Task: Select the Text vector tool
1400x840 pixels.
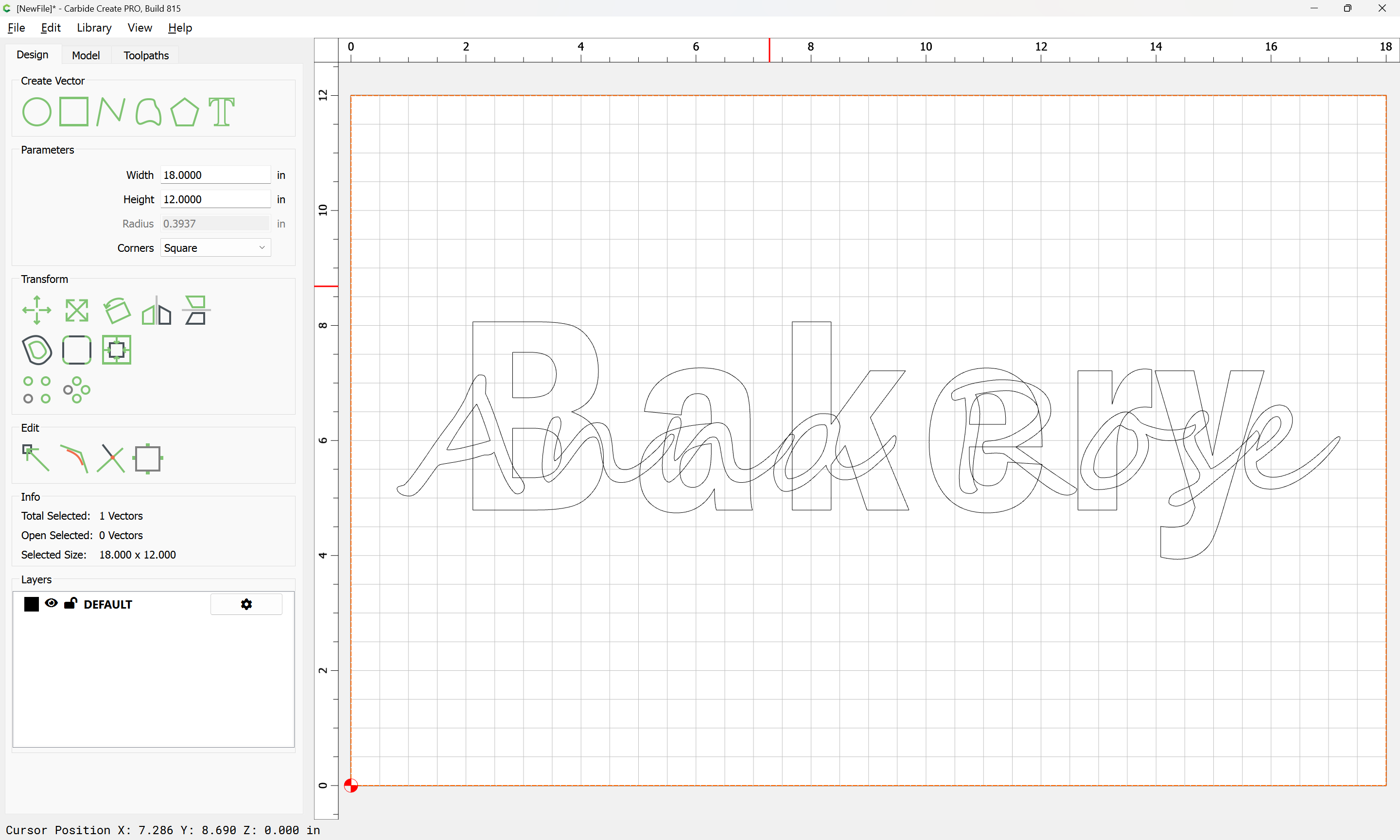Action: [x=222, y=111]
